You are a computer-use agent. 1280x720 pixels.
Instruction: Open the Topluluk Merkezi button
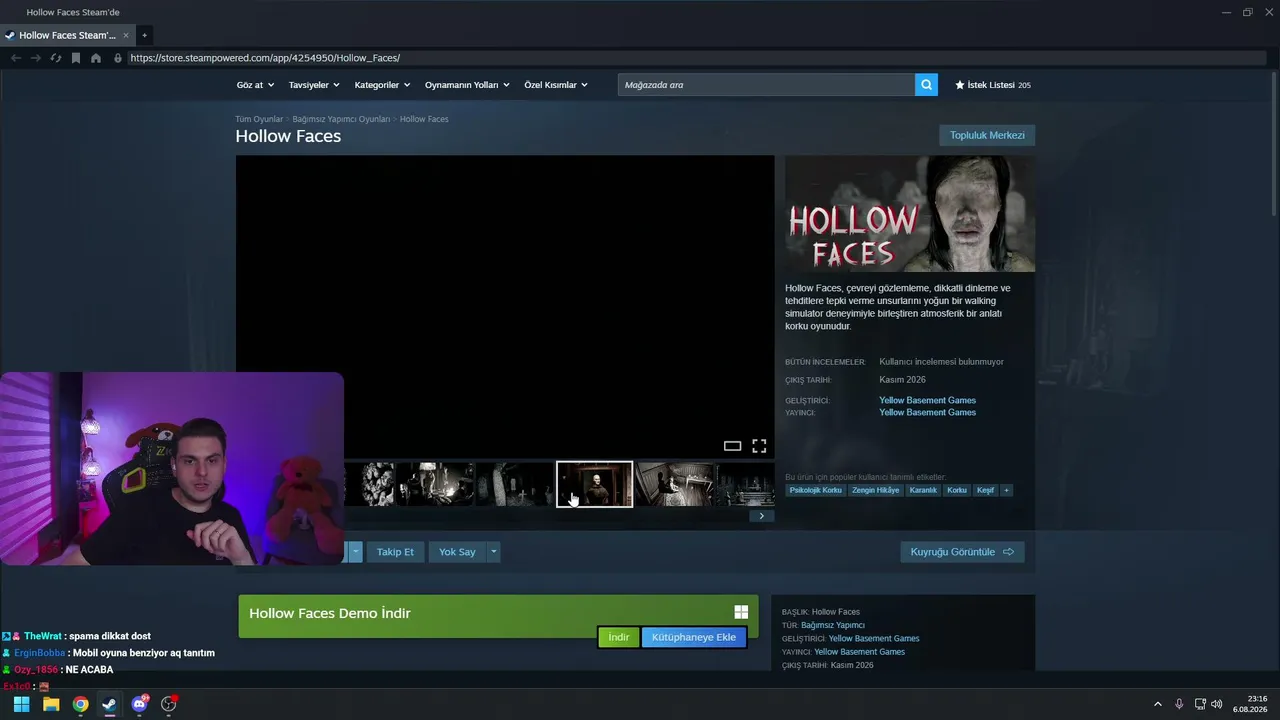987,136
